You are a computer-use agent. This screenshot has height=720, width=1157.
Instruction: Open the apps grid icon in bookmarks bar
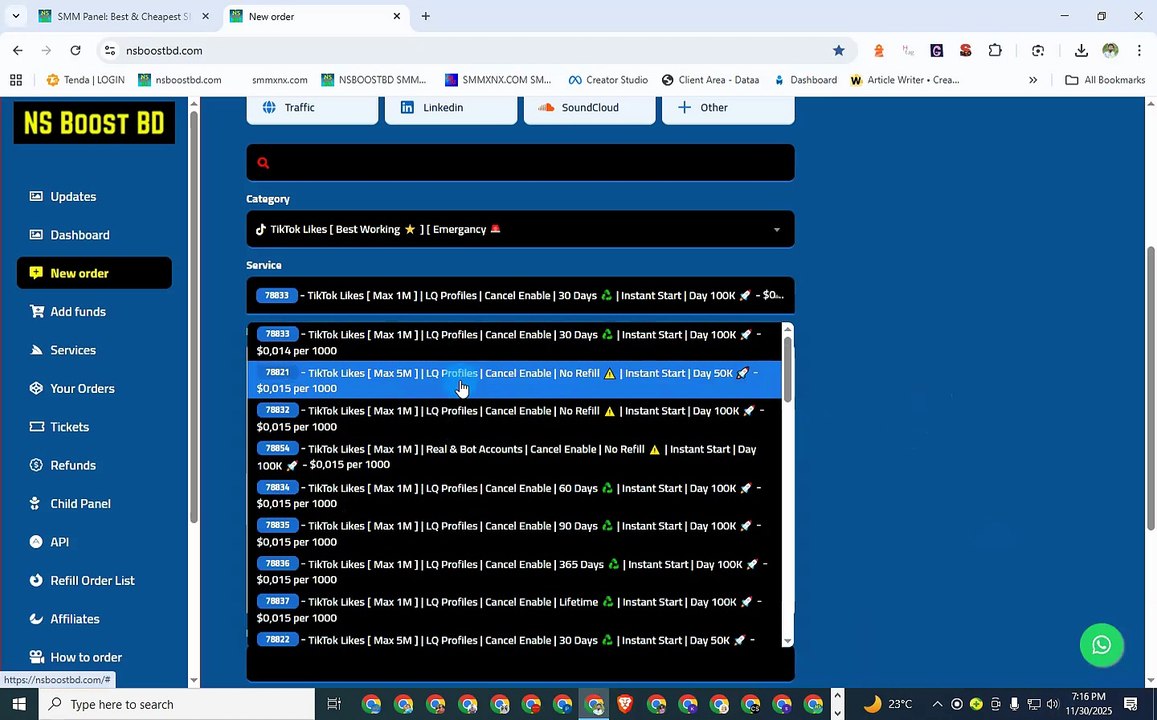16,80
